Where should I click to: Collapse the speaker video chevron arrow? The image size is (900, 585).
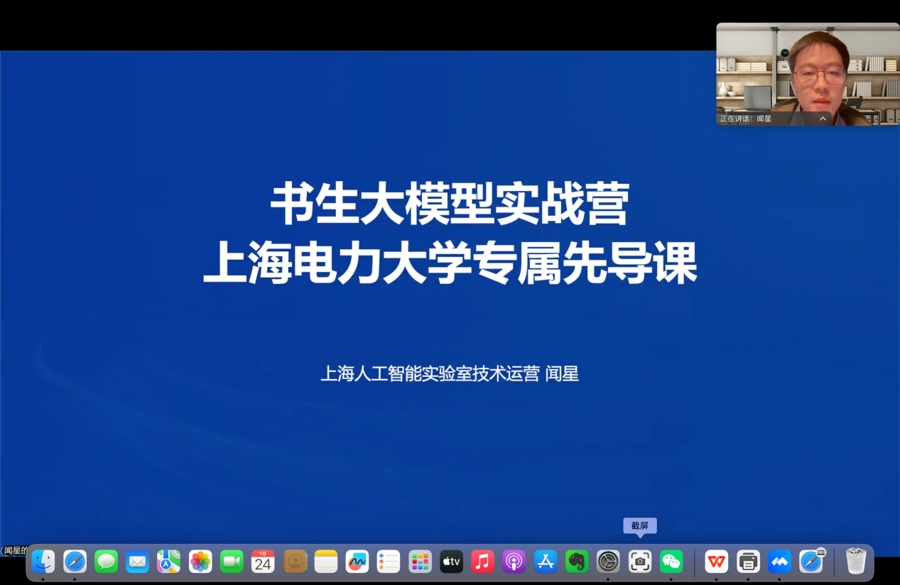point(823,119)
